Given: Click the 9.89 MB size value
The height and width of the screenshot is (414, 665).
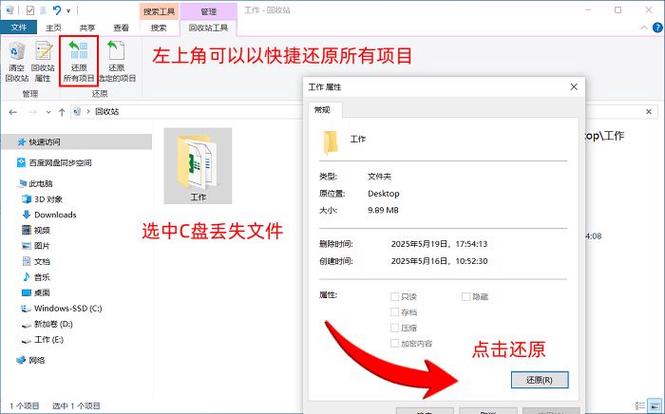Looking at the screenshot, I should tap(383, 210).
